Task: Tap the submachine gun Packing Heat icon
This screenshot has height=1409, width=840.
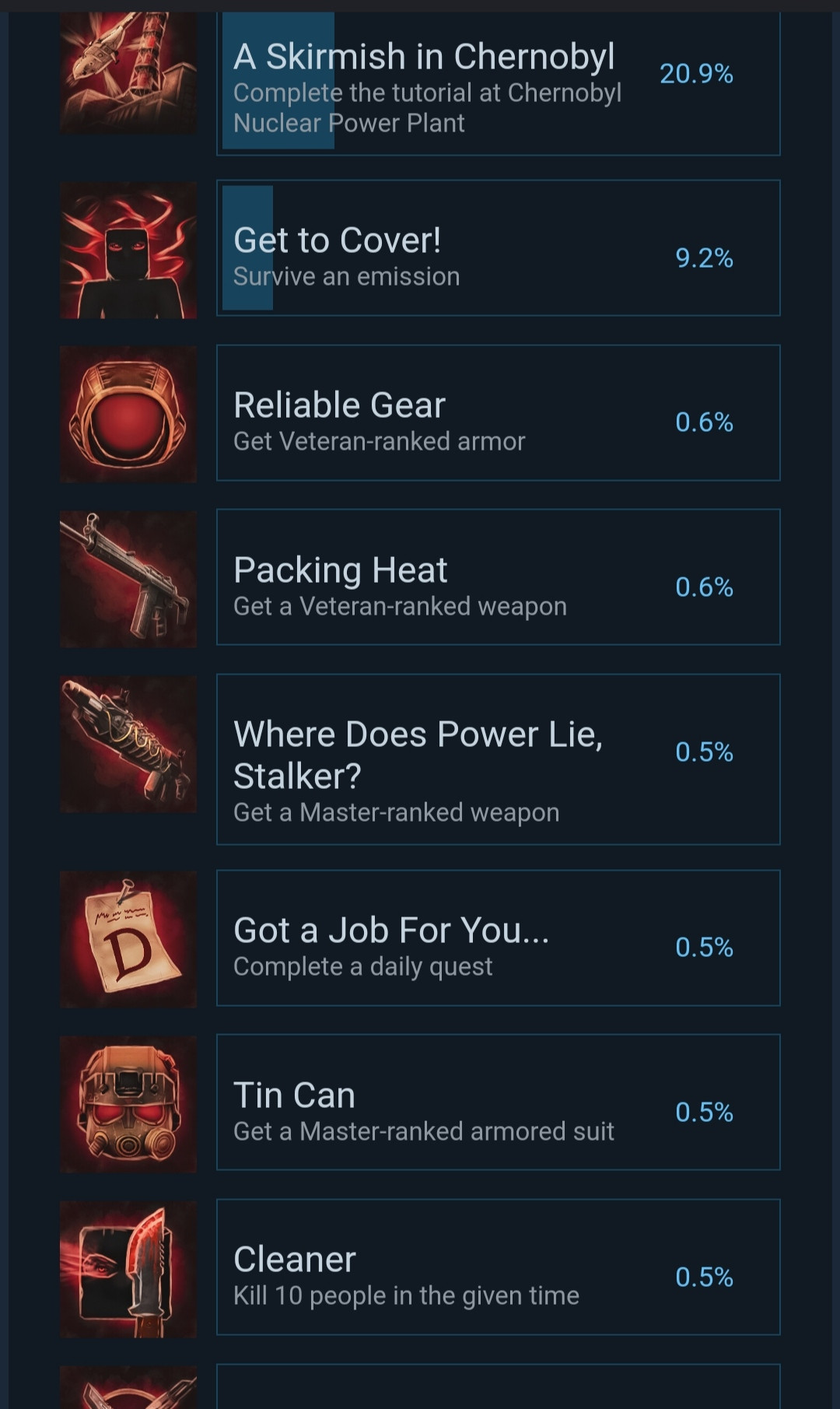Action: pos(128,579)
